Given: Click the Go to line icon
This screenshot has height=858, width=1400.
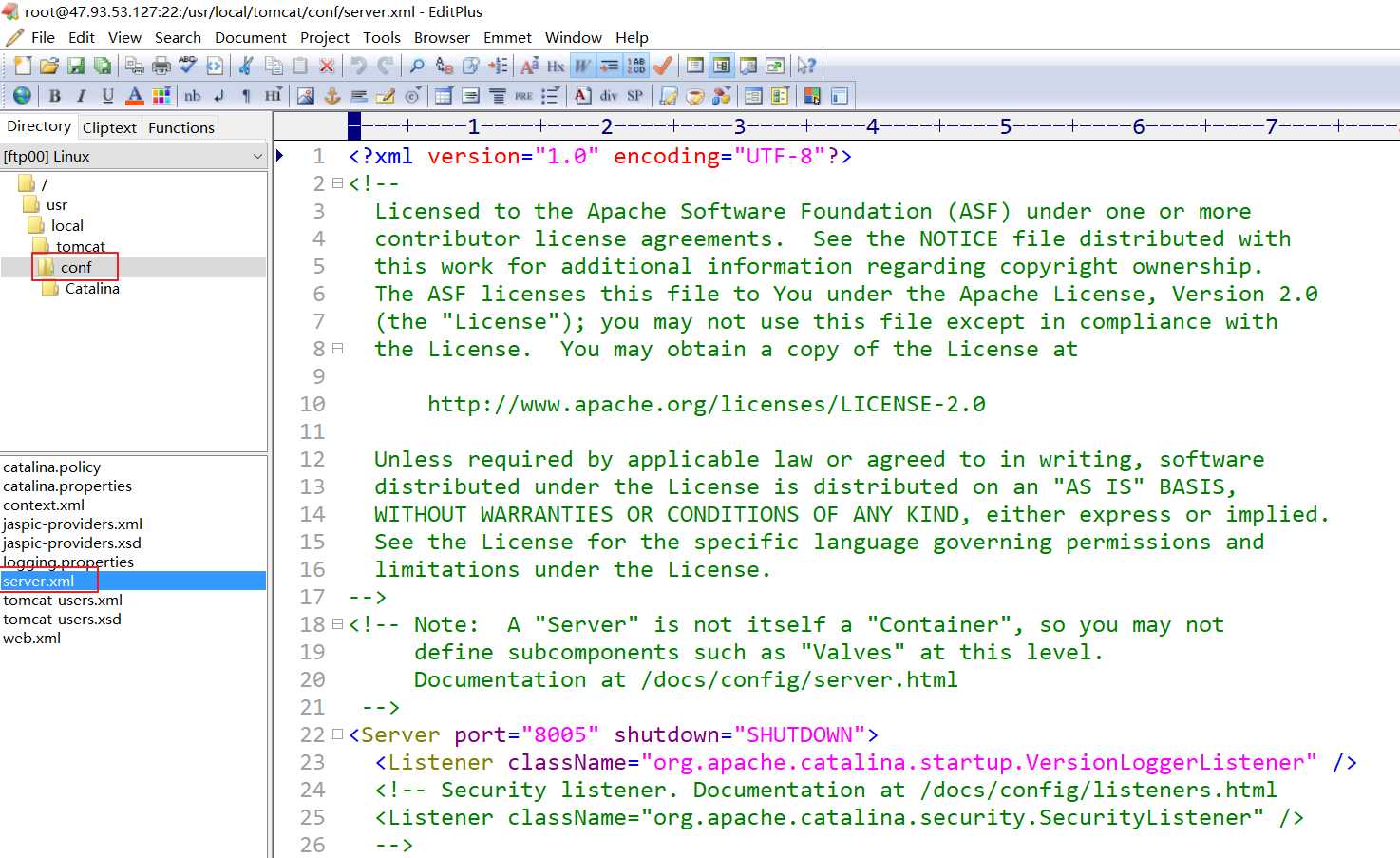Looking at the screenshot, I should (497, 66).
